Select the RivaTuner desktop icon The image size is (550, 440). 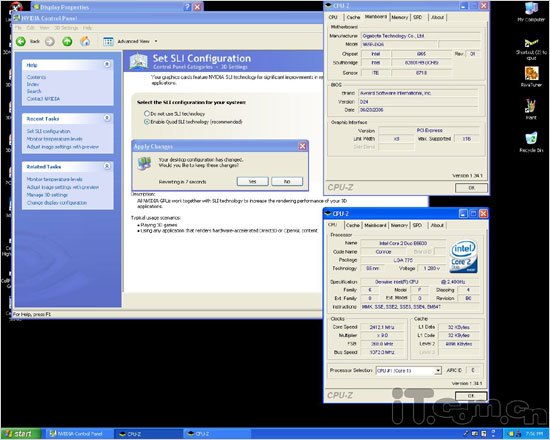click(531, 77)
